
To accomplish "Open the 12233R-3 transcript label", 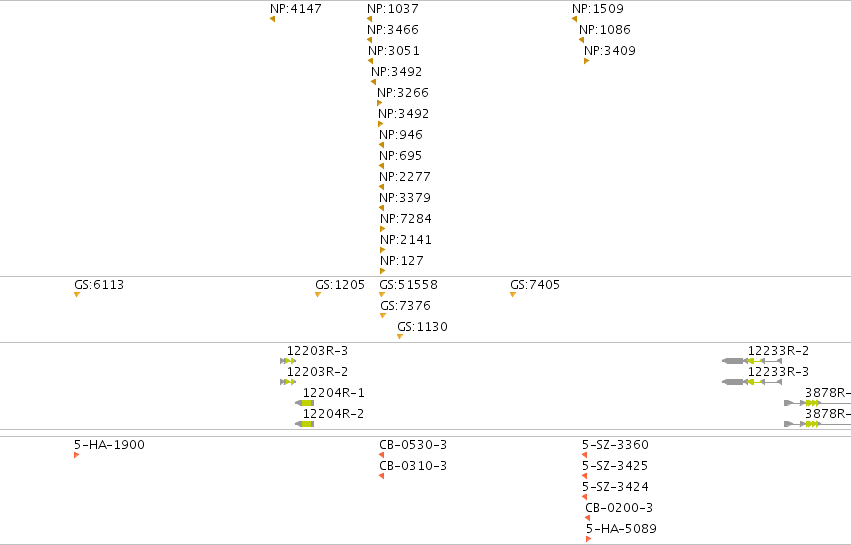I will click(x=778, y=372).
